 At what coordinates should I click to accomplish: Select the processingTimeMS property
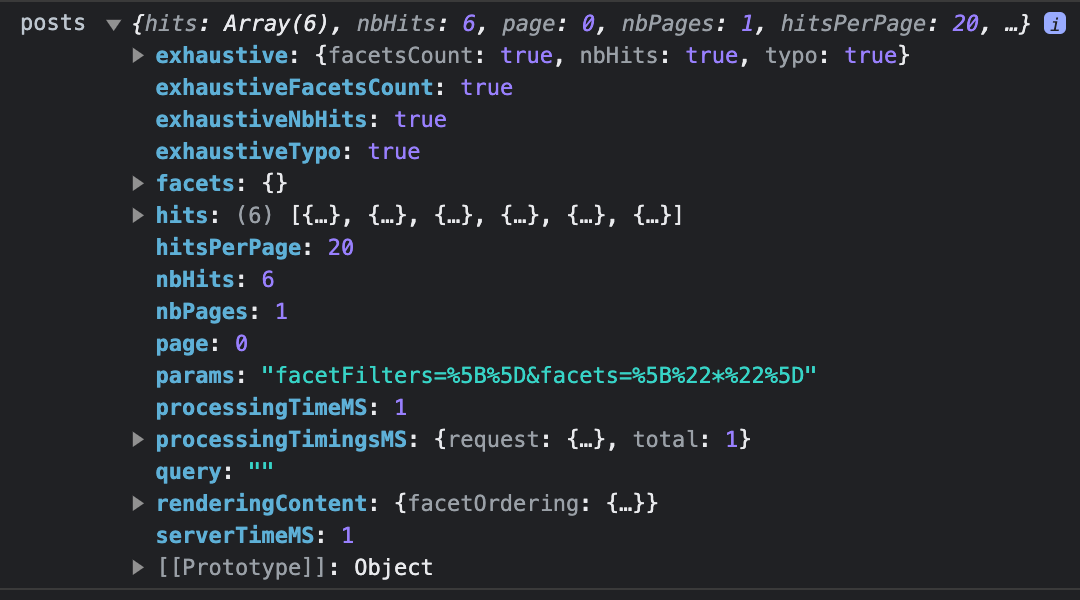coord(261,407)
